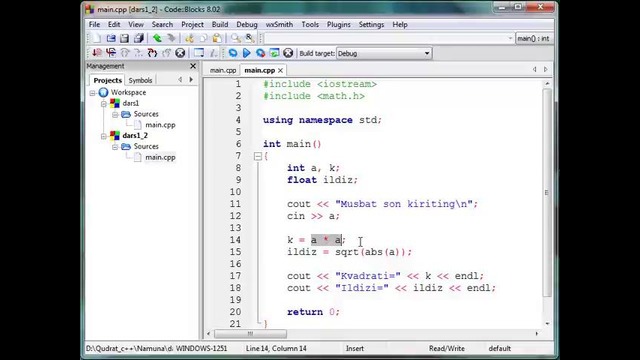
Task: Collapse Sources folder under dars1
Action: (x=115, y=114)
